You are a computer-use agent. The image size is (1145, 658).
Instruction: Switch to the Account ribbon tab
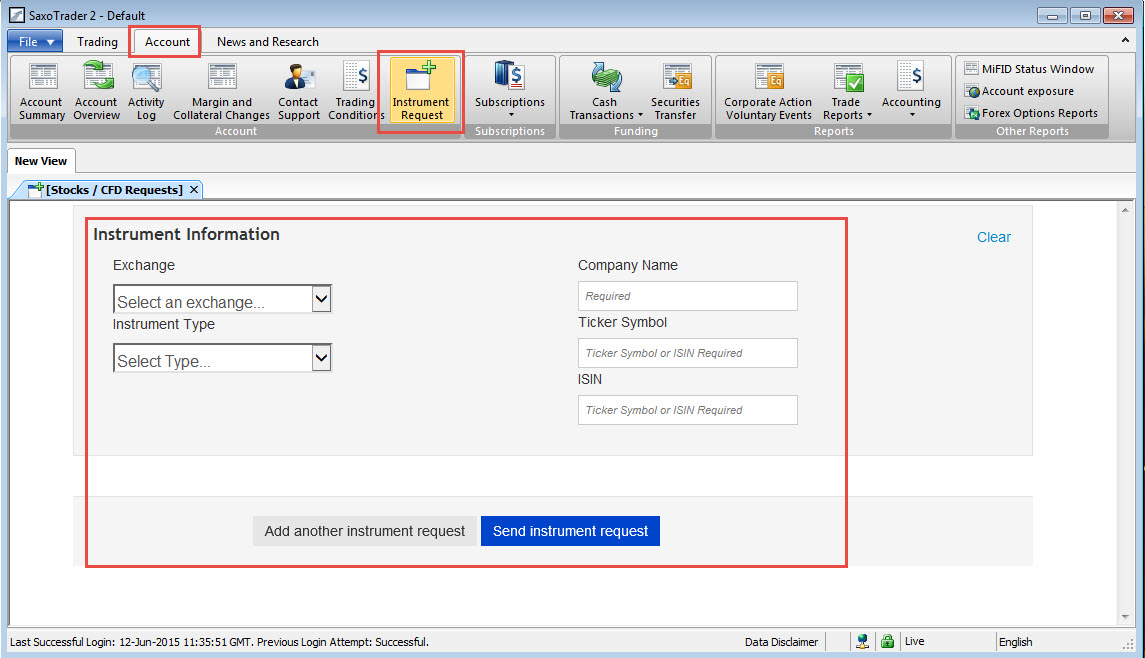click(167, 42)
